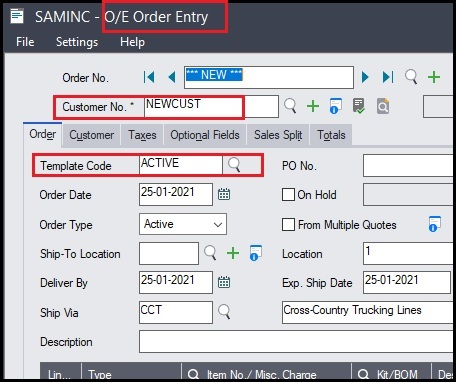Open Ship-To Location finder magnifier

tap(210, 253)
